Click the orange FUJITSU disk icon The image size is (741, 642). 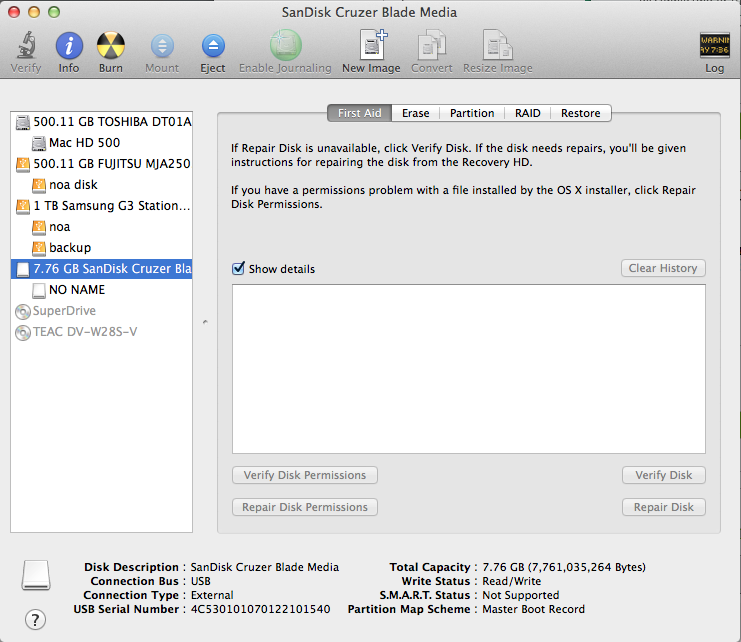click(x=23, y=164)
